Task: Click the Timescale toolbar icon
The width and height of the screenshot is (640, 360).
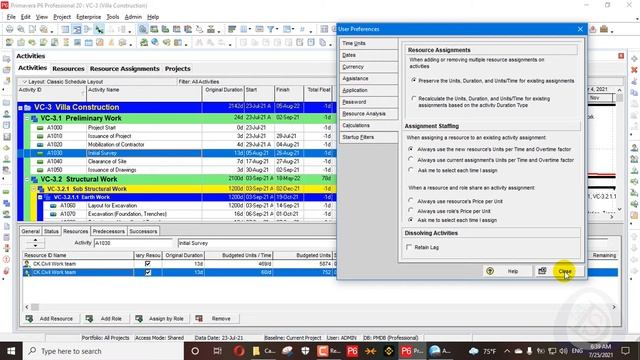Action: point(259,29)
